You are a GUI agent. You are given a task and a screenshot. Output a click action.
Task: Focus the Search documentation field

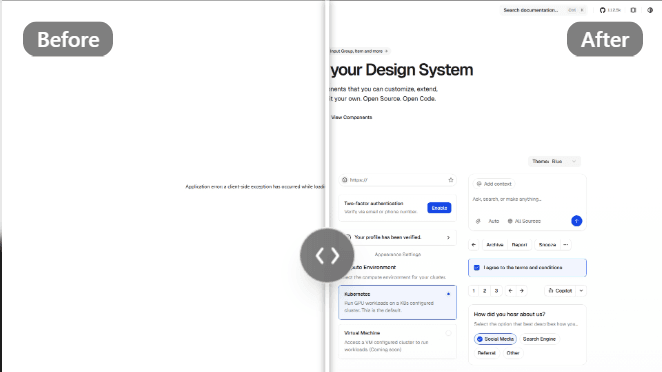pos(543,10)
